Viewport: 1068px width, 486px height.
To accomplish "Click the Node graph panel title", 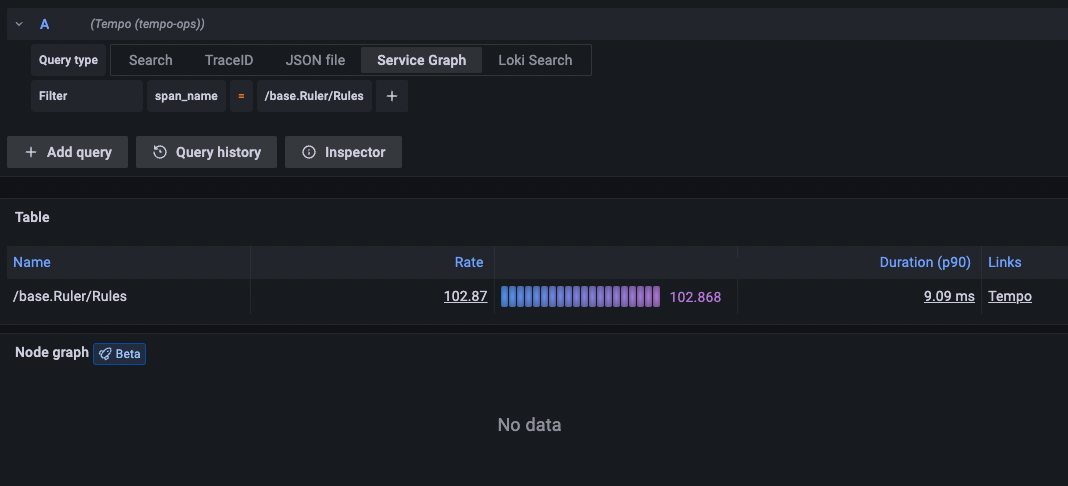I will tap(52, 352).
